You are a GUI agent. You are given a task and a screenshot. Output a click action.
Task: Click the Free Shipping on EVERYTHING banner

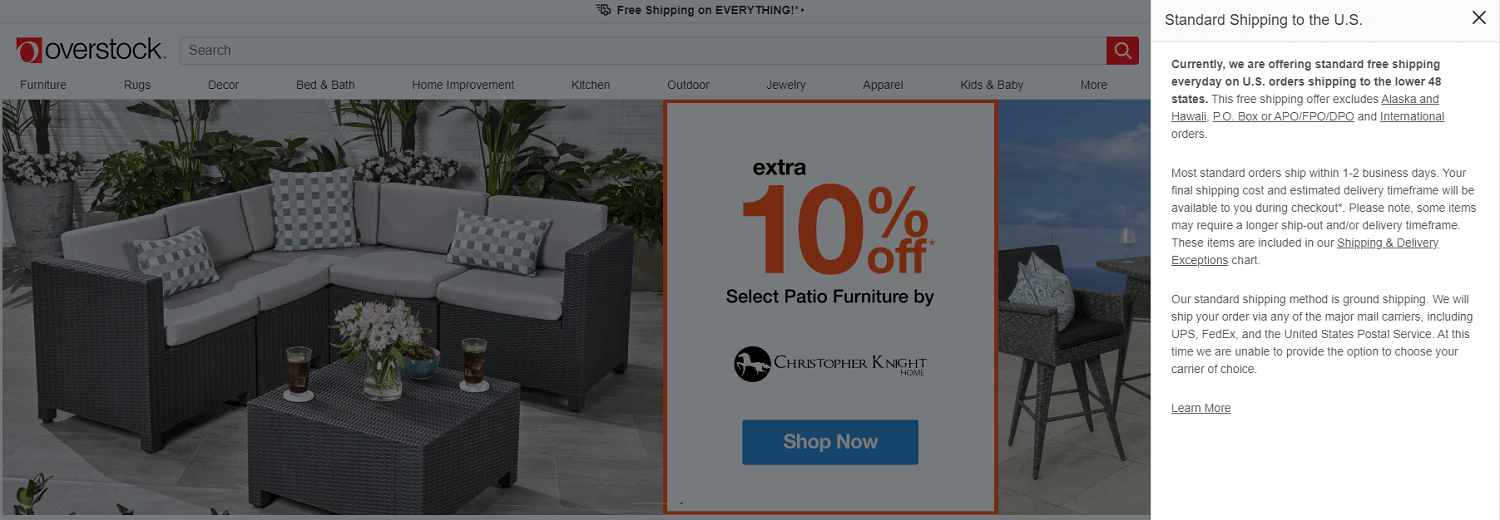point(700,10)
